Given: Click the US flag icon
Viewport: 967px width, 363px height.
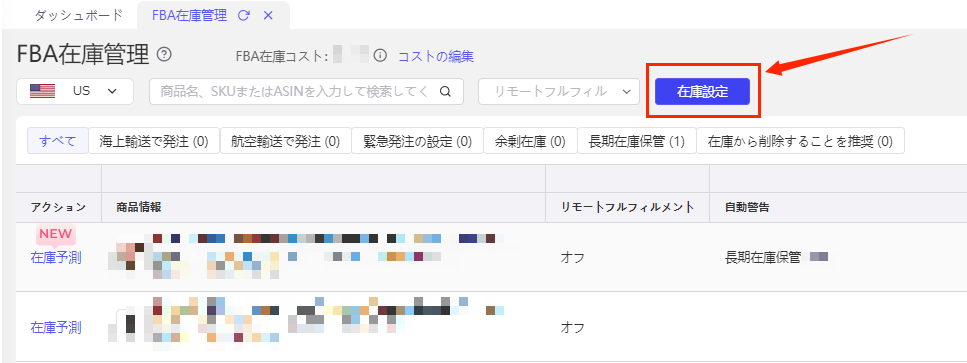Looking at the screenshot, I should 43,91.
